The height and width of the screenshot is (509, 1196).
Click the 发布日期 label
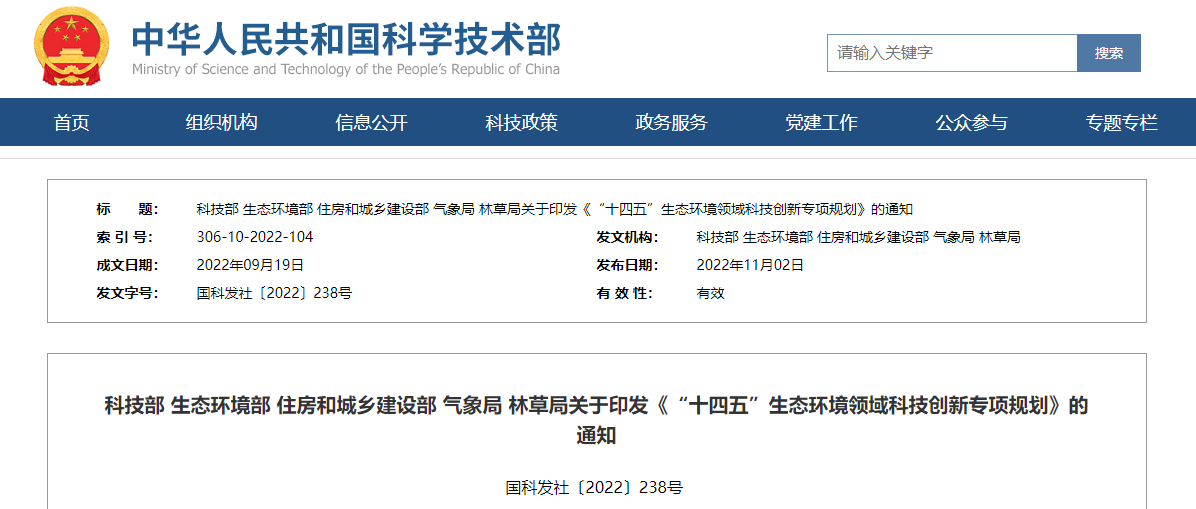click(627, 266)
